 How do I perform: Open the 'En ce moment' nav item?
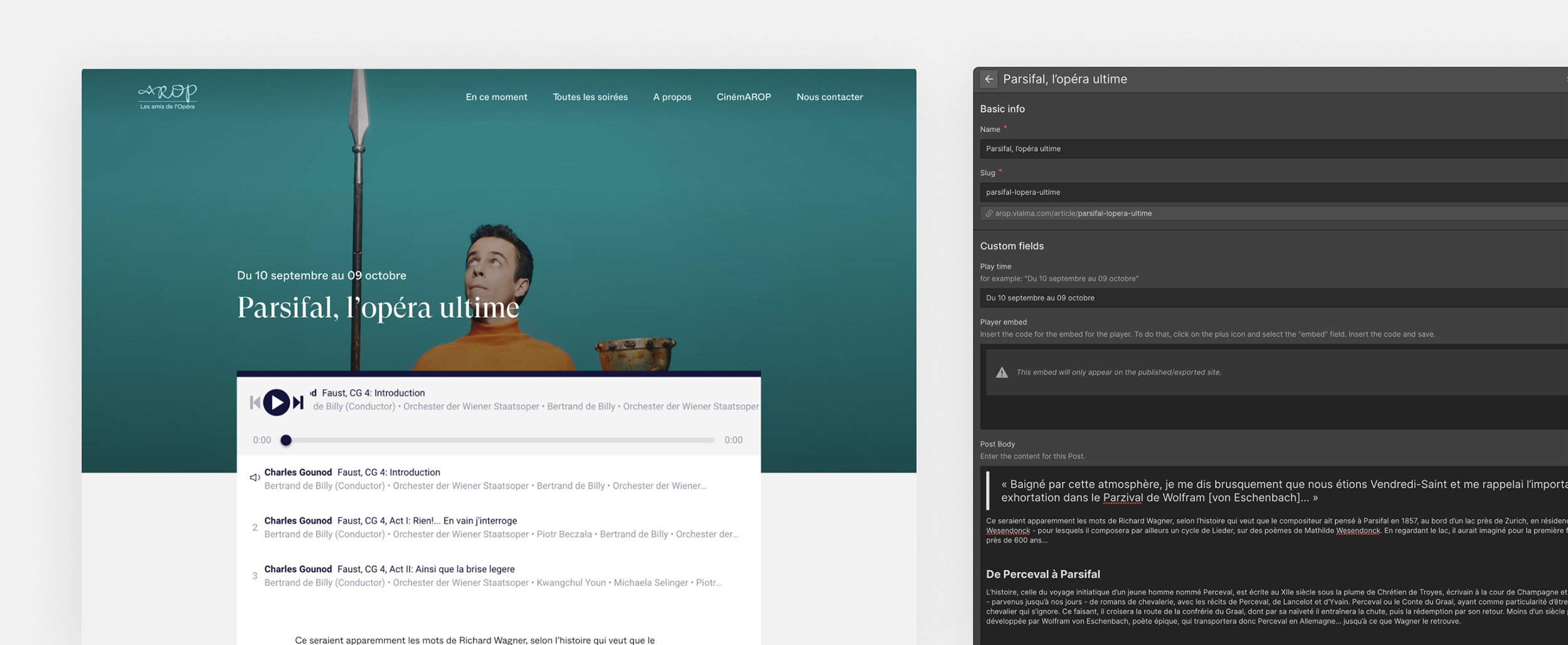(x=496, y=97)
